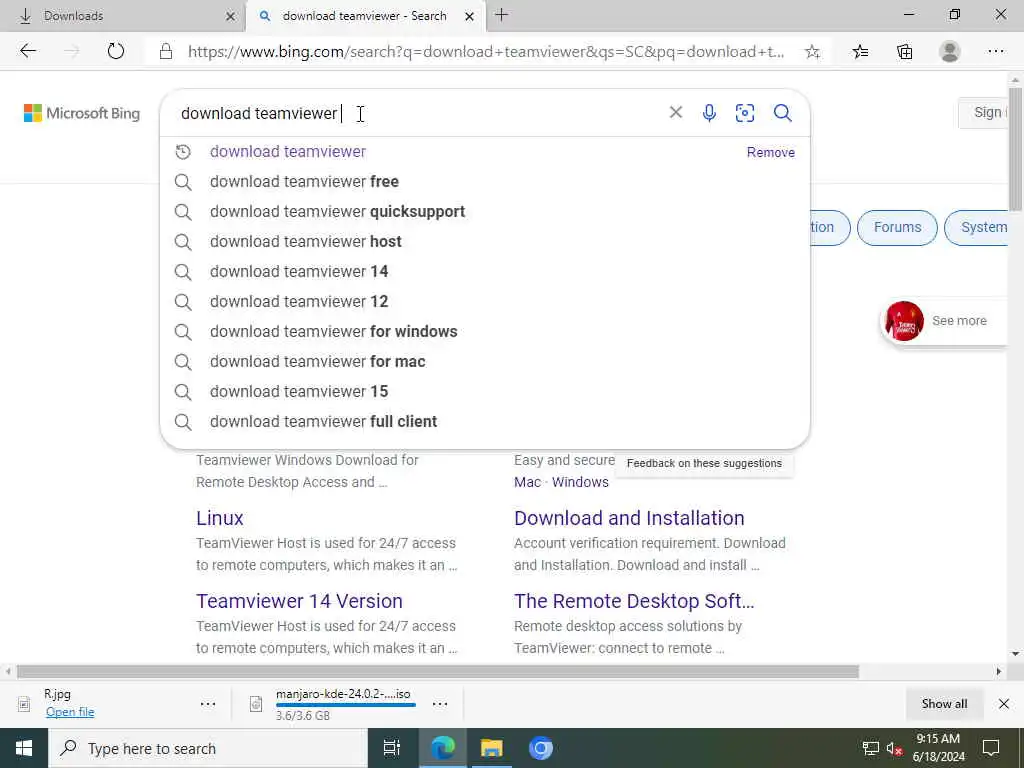Open the Linux result link
This screenshot has height=768, width=1024.
[x=219, y=518]
